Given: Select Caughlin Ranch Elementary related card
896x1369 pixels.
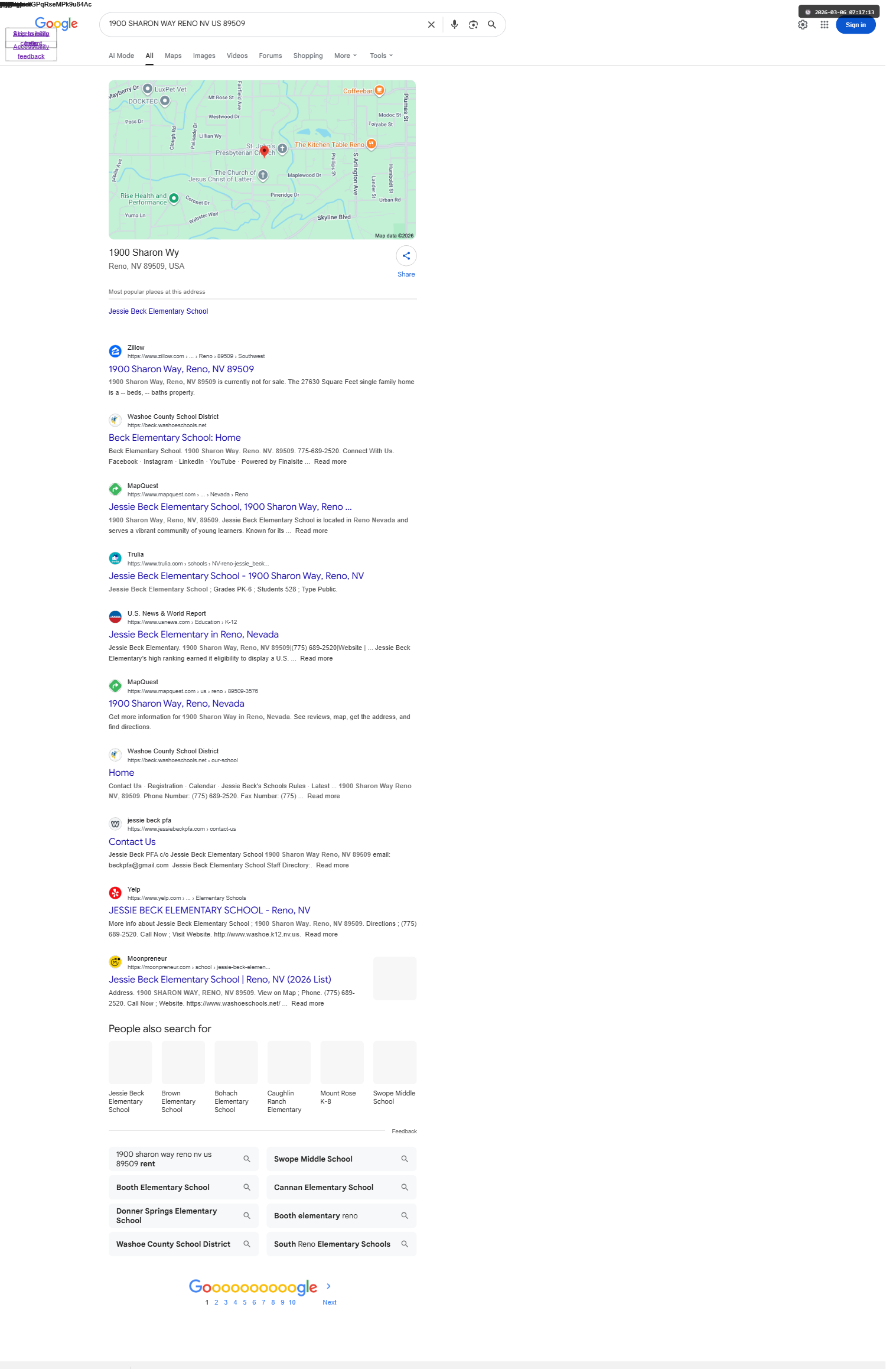Looking at the screenshot, I should [x=289, y=1077].
